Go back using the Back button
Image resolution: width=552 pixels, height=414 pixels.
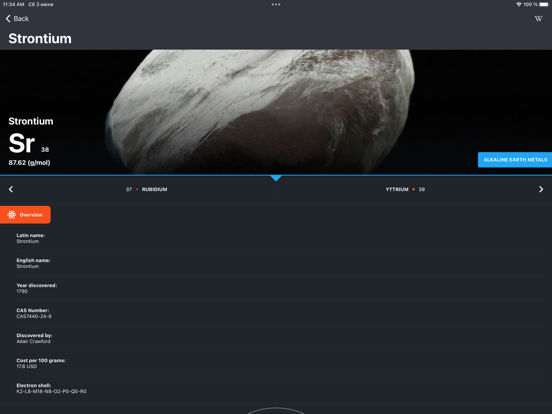pos(17,19)
